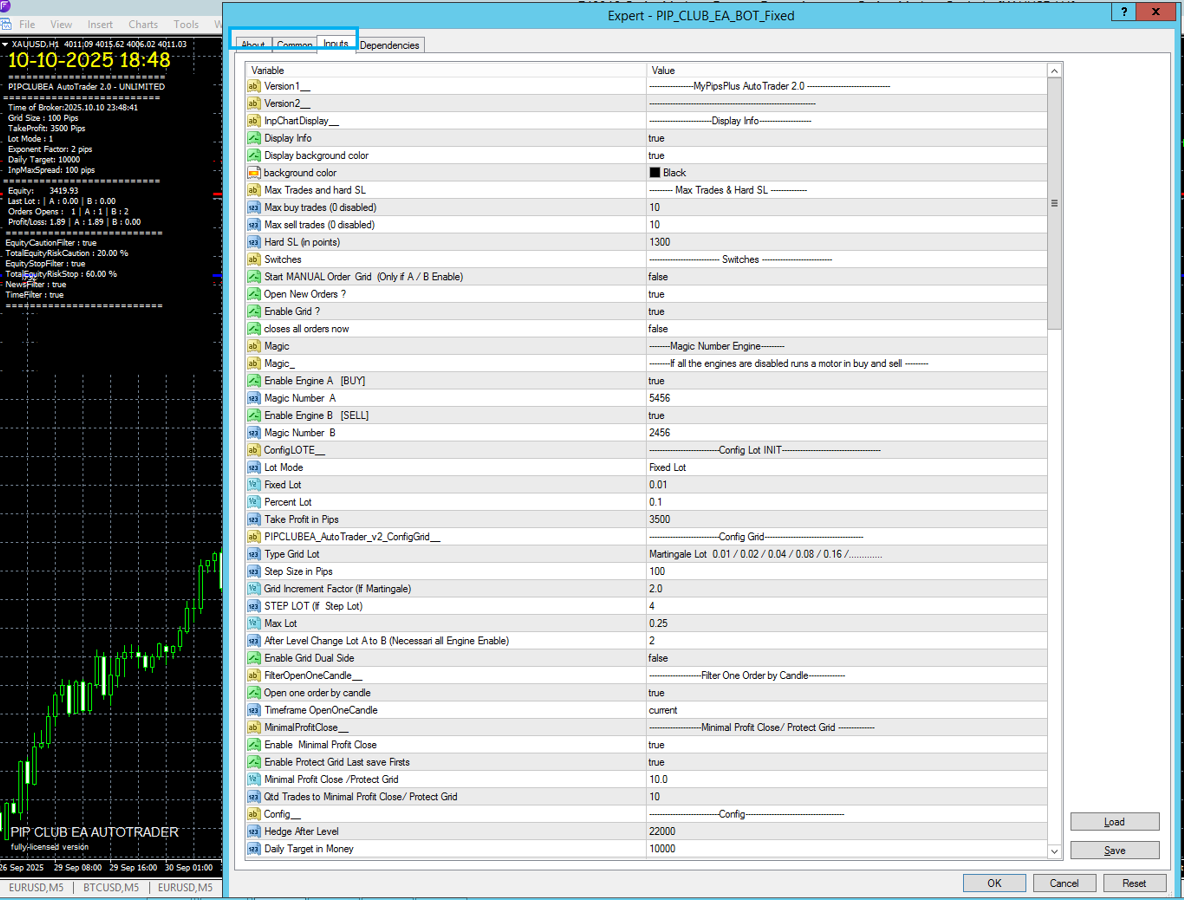Click the icon beside Version1__ variable
This screenshot has width=1184, height=900.
[x=254, y=86]
